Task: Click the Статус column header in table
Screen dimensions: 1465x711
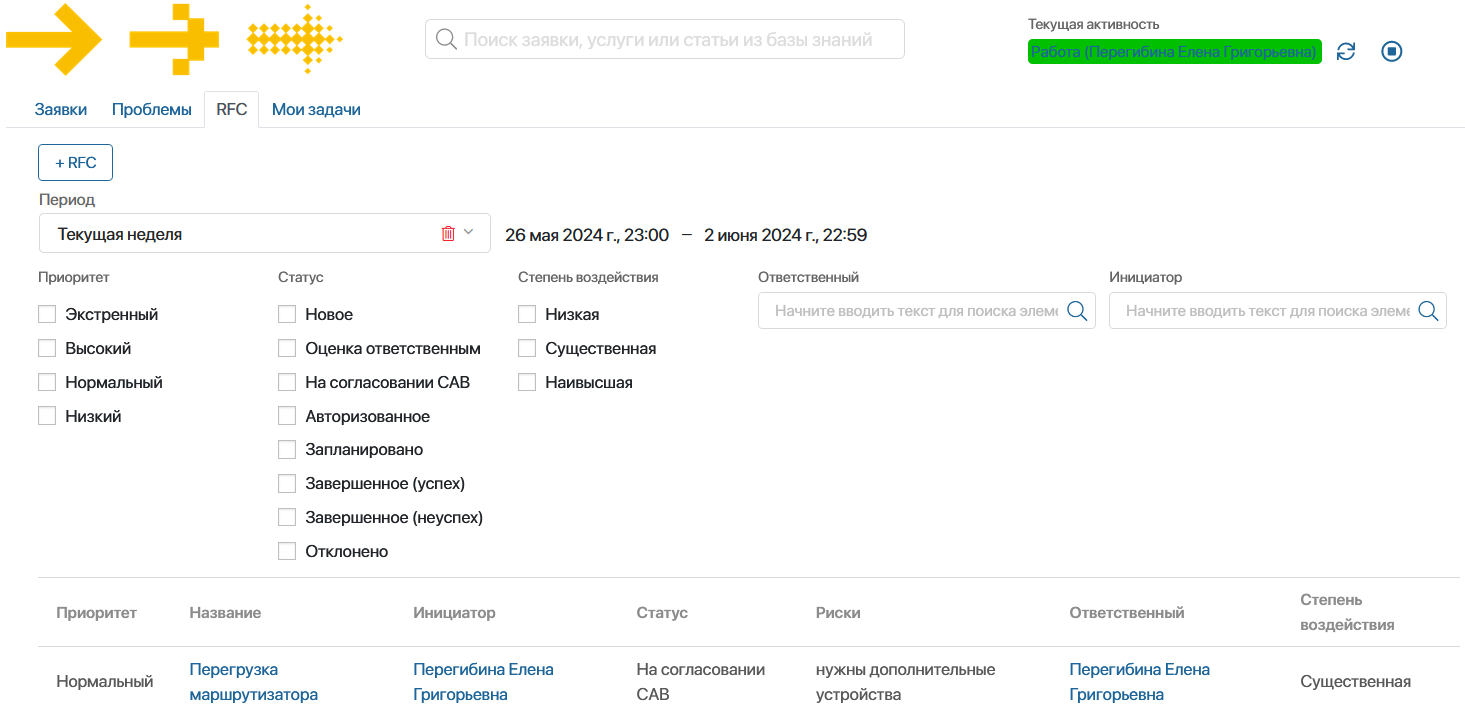Action: pyautogui.click(x=662, y=613)
